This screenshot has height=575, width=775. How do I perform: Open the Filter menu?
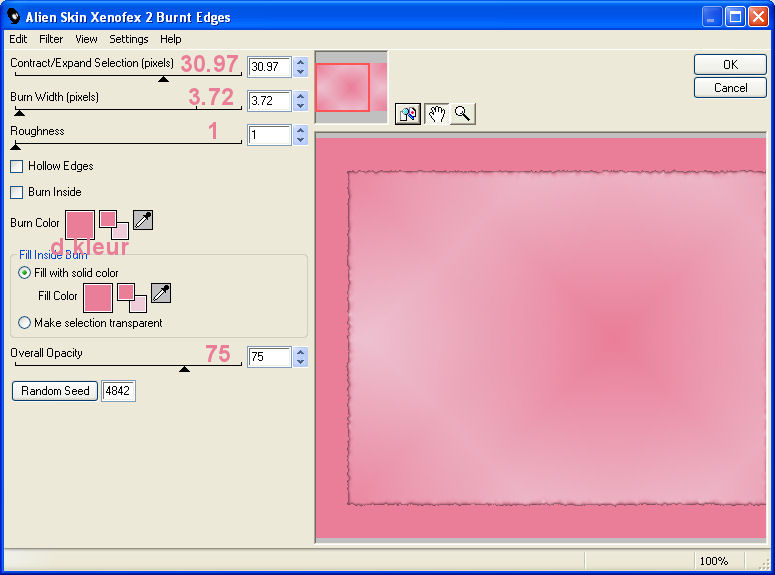point(51,39)
